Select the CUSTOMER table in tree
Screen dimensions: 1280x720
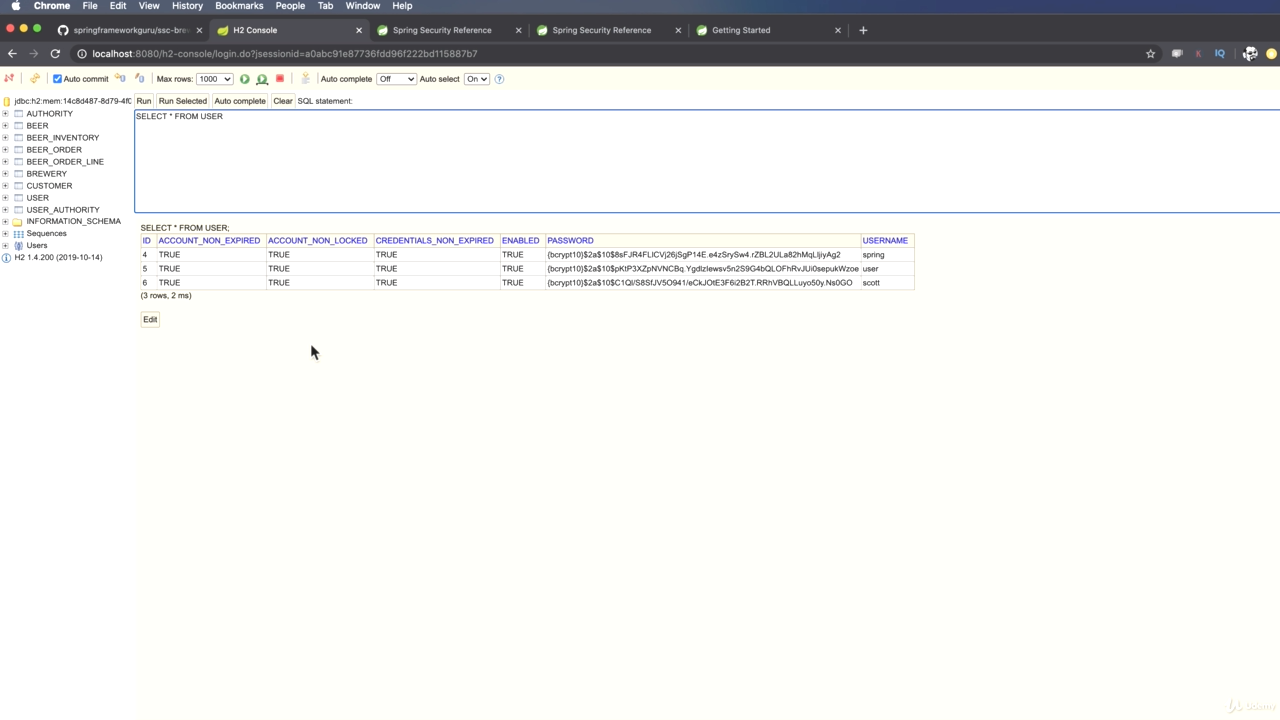click(x=49, y=186)
